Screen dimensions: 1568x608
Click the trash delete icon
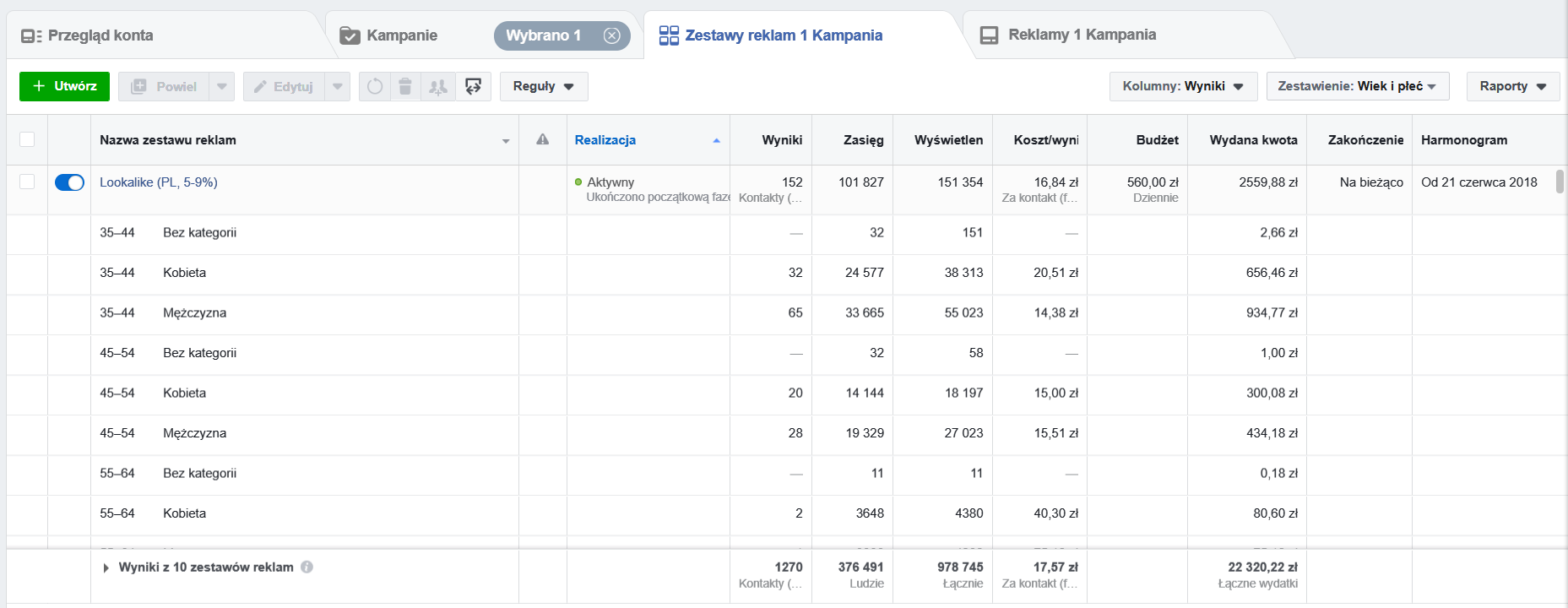pyautogui.click(x=405, y=86)
